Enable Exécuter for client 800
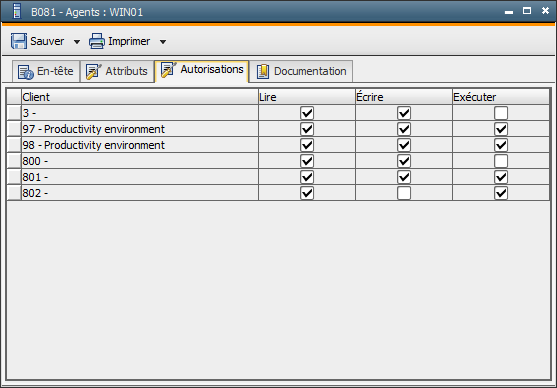 pos(501,161)
